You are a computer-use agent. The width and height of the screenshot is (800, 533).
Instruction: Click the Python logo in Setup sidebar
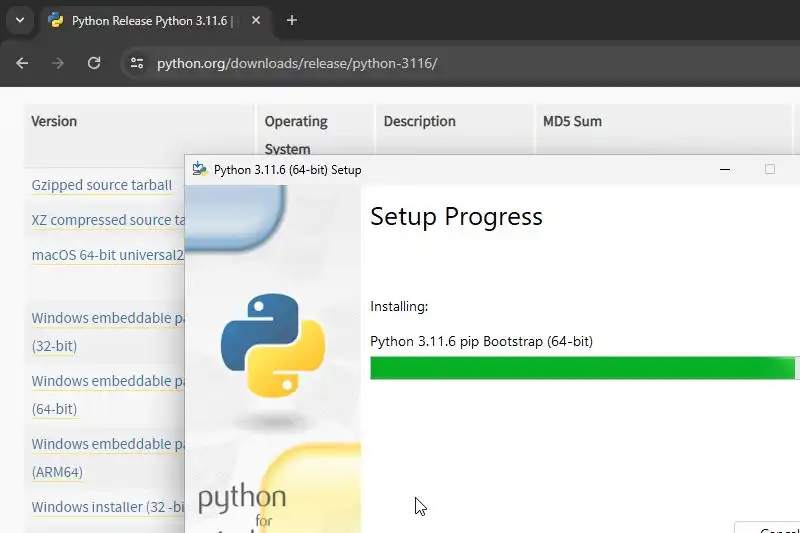pos(273,345)
